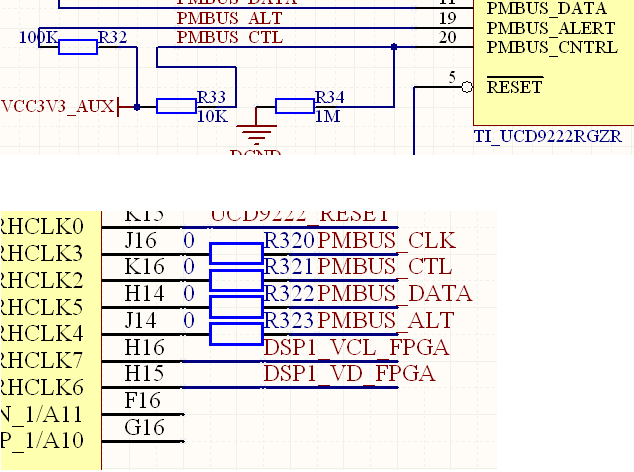634x472 pixels.
Task: Select the DSP1_VCL_FPGA net label
Action: [x=356, y=347]
